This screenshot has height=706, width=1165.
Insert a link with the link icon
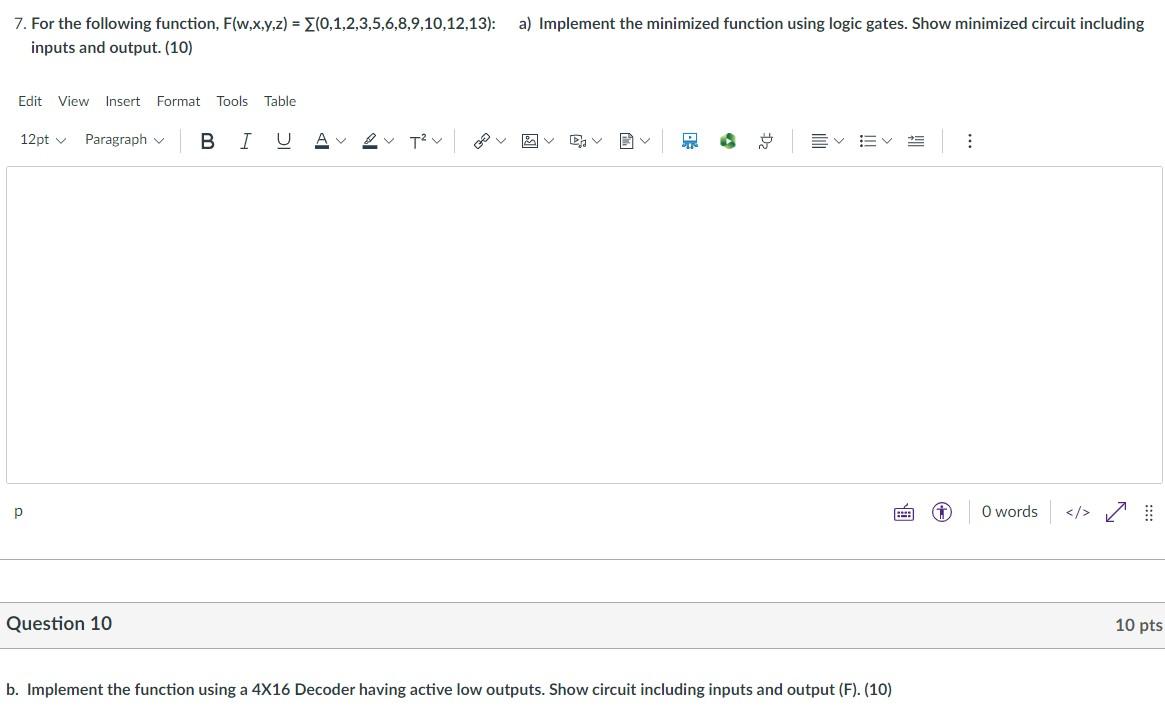[x=483, y=140]
